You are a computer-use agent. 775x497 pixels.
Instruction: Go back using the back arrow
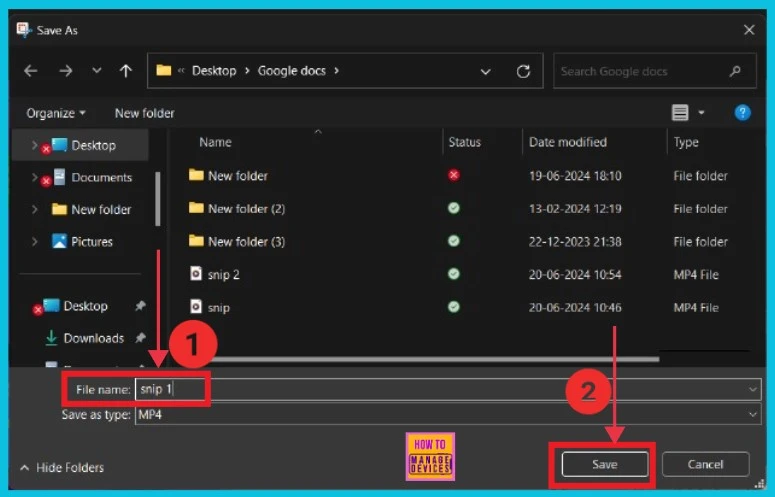(x=31, y=71)
